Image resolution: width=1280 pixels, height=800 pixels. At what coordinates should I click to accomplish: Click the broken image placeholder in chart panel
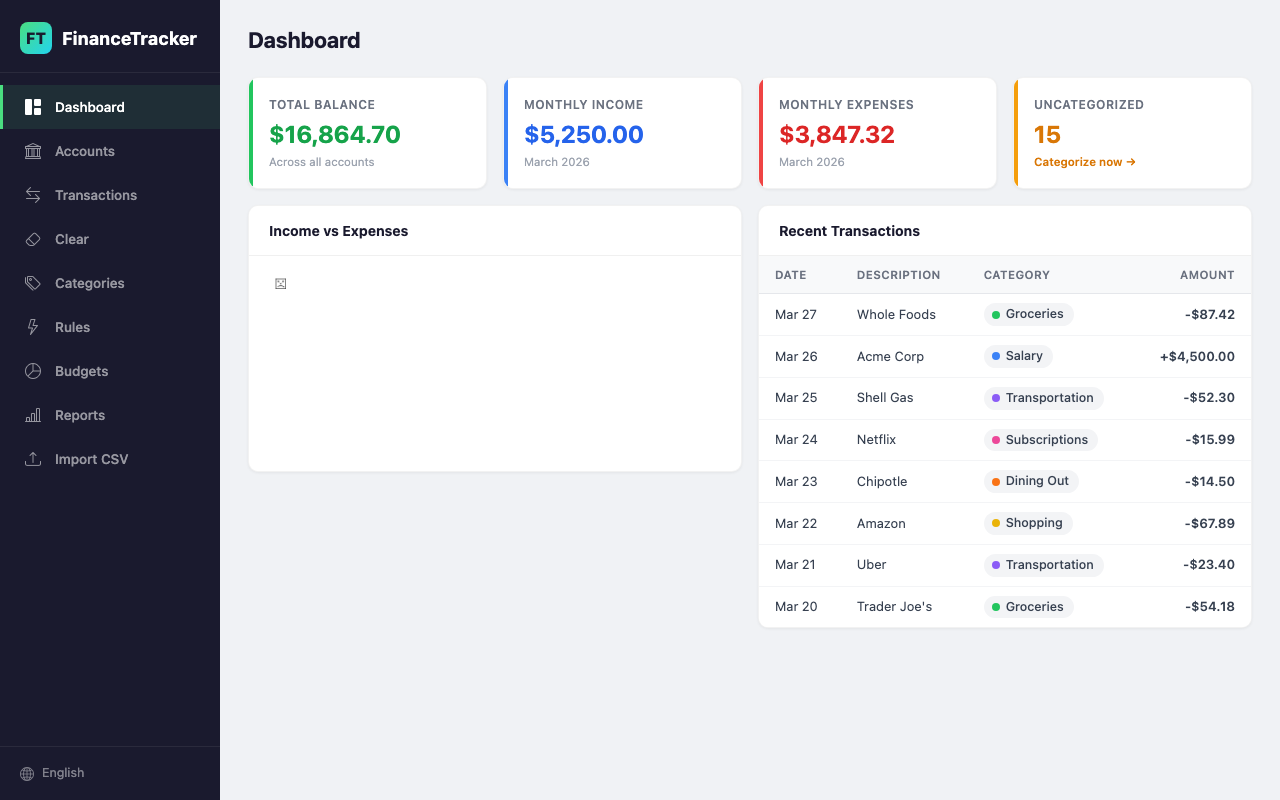point(280,283)
